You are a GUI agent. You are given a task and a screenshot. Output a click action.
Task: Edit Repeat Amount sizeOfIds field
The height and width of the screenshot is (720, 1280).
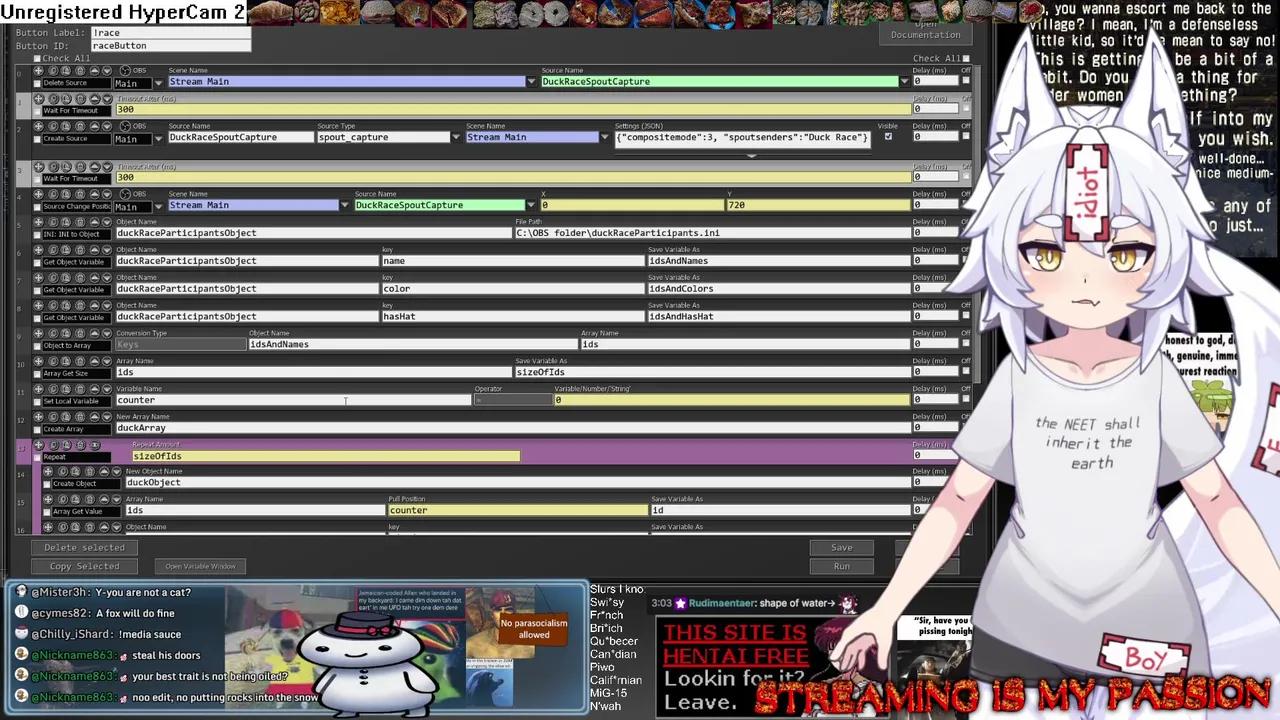326,456
